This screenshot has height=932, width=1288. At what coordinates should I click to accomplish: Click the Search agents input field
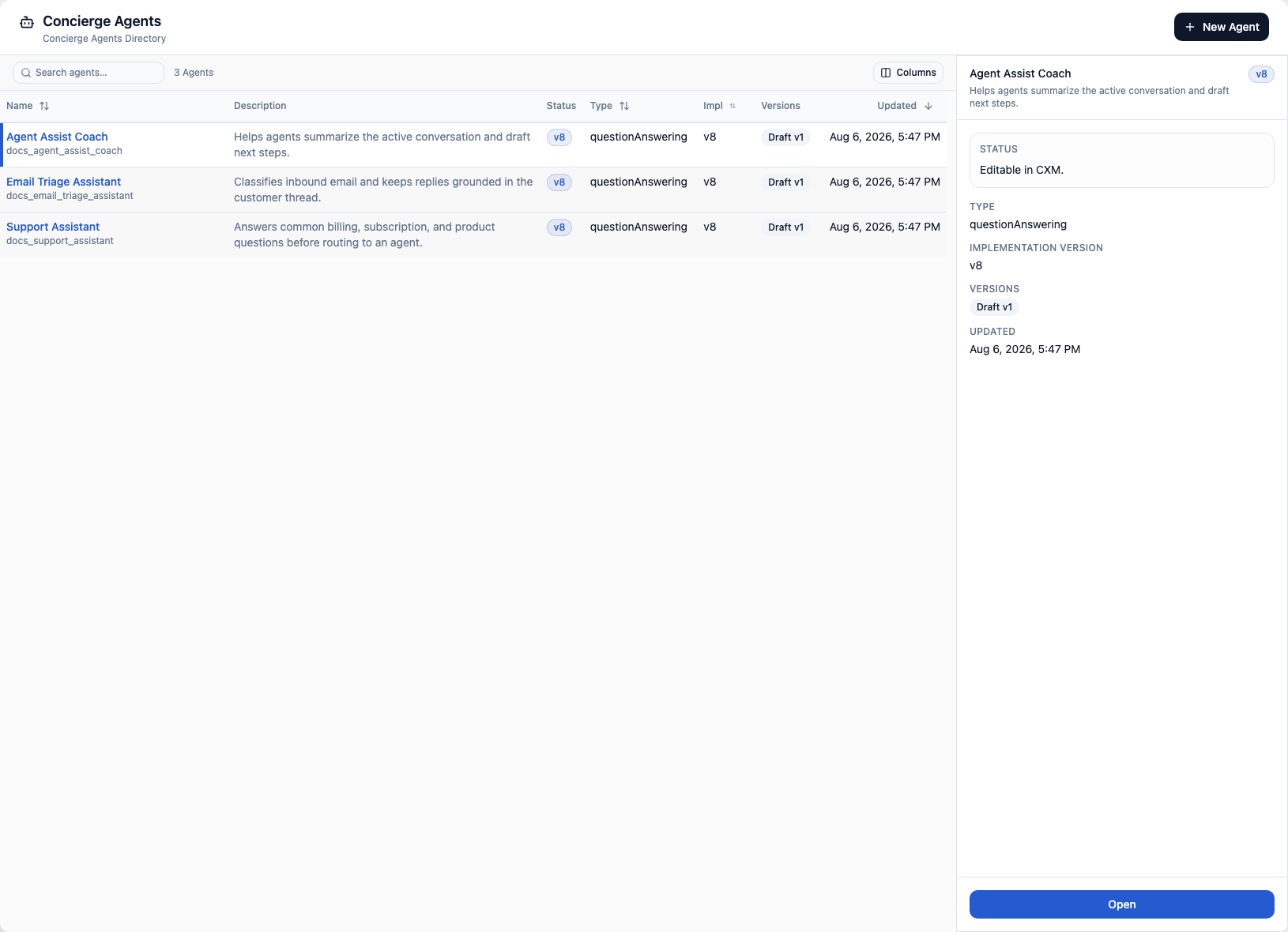pyautogui.click(x=89, y=73)
